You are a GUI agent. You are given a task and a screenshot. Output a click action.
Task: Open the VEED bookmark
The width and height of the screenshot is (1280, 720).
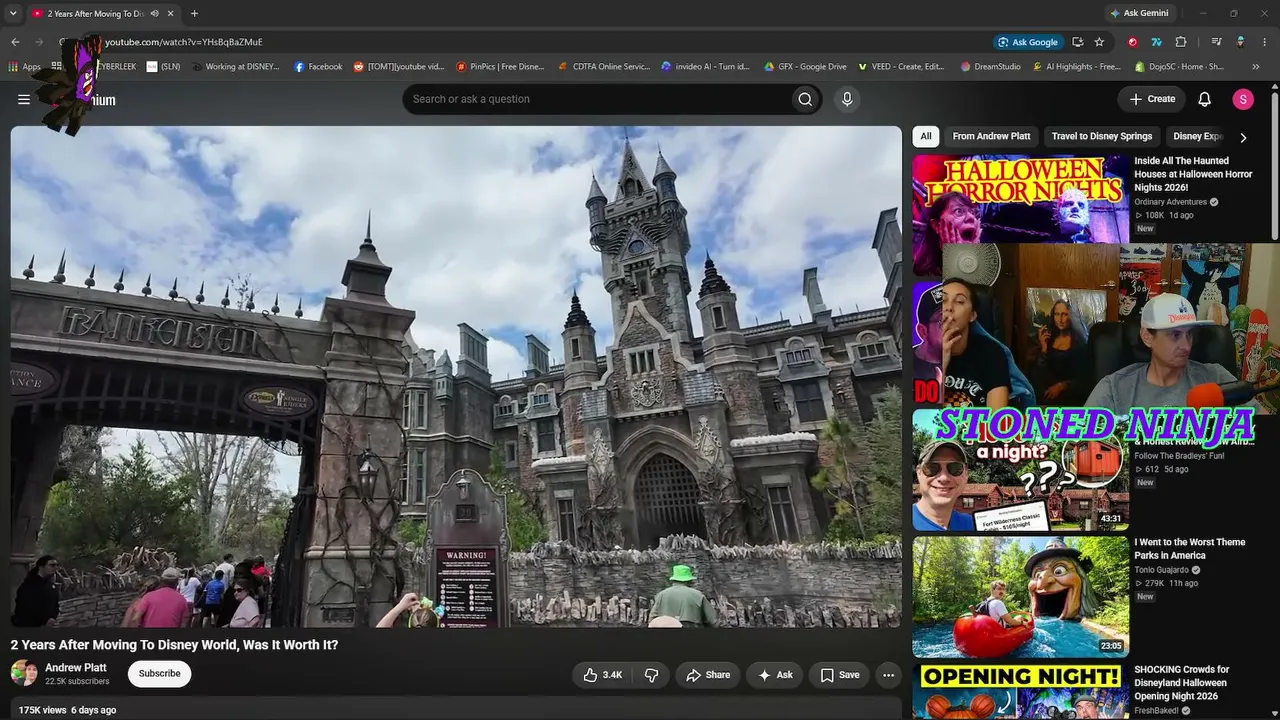click(x=900, y=67)
